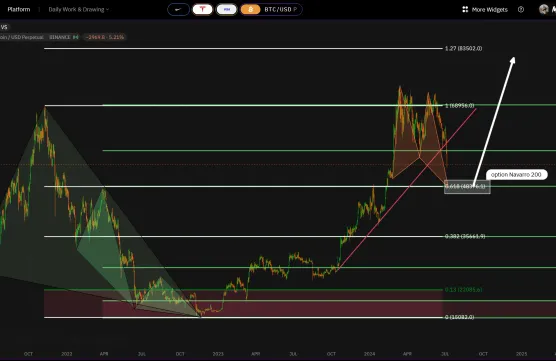556x361 pixels.
Task: Click the 2022 label on time axis
Action: click(x=66, y=354)
